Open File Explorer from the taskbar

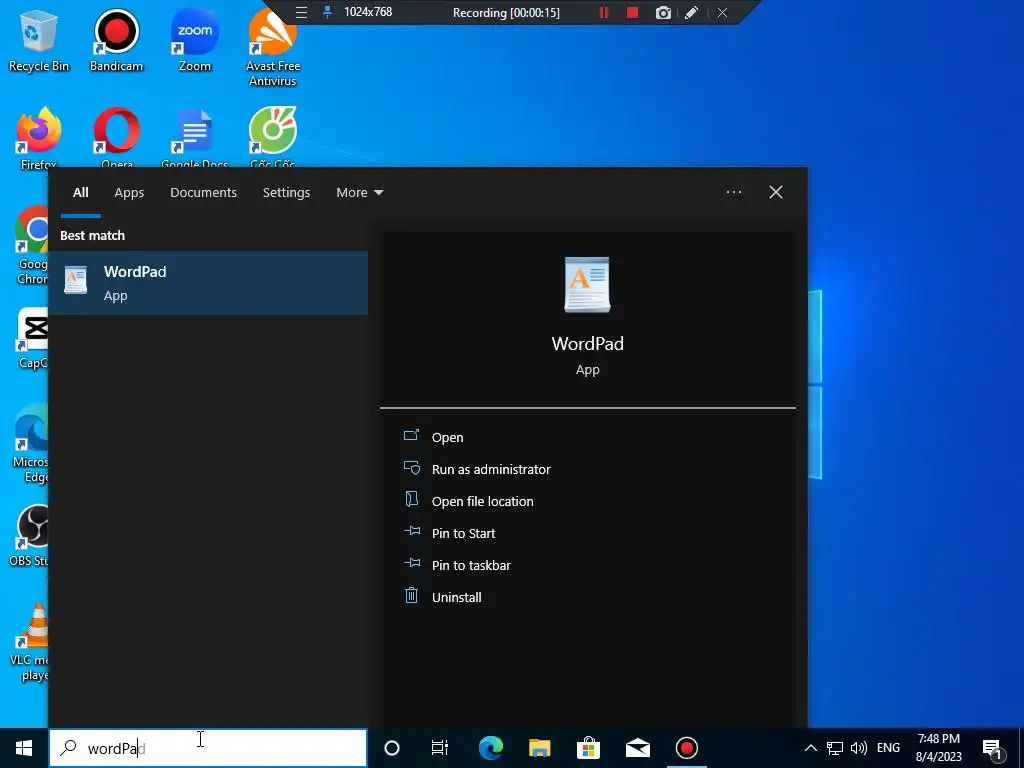[x=539, y=748]
